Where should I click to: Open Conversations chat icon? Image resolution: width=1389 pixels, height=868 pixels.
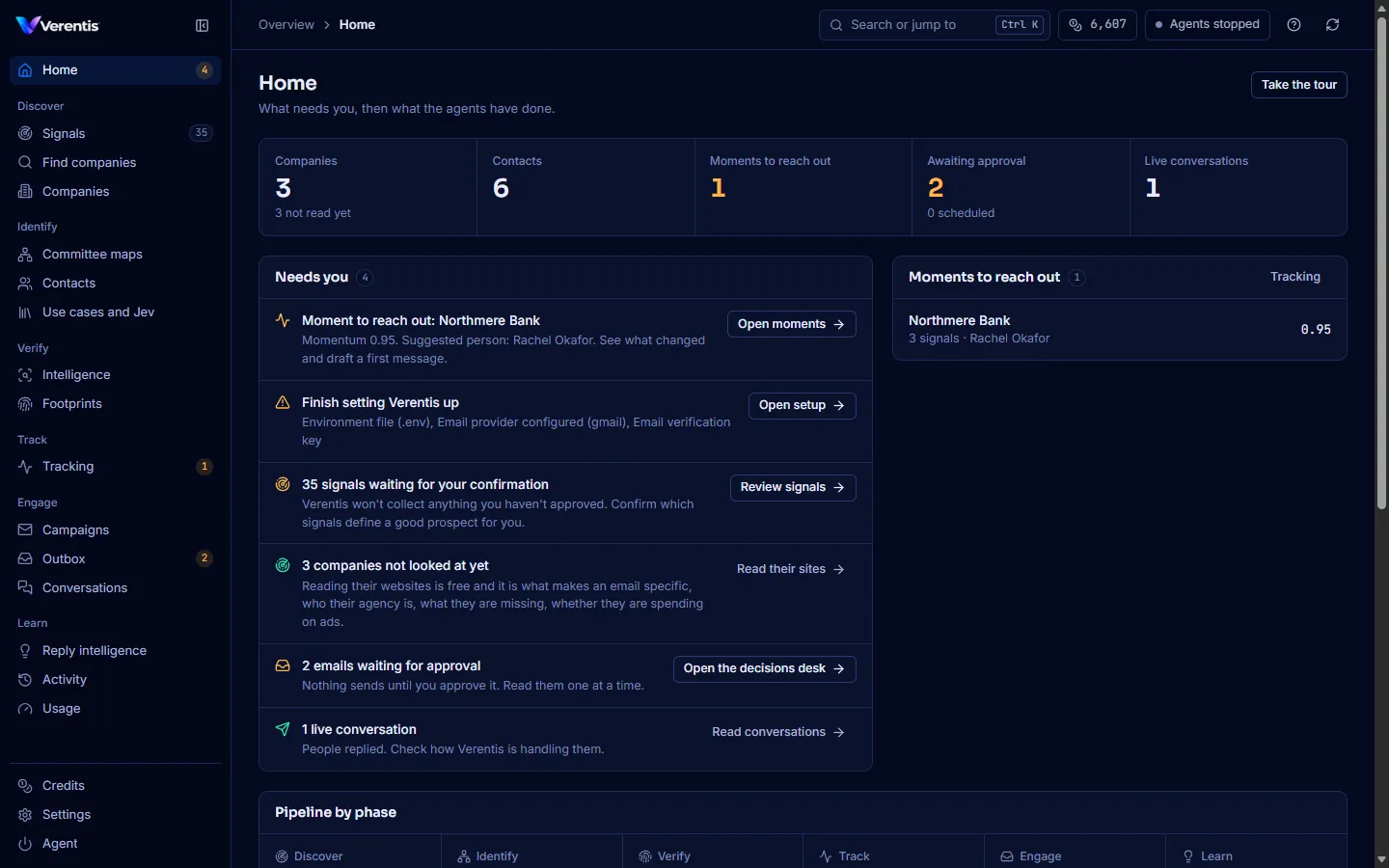click(25, 588)
